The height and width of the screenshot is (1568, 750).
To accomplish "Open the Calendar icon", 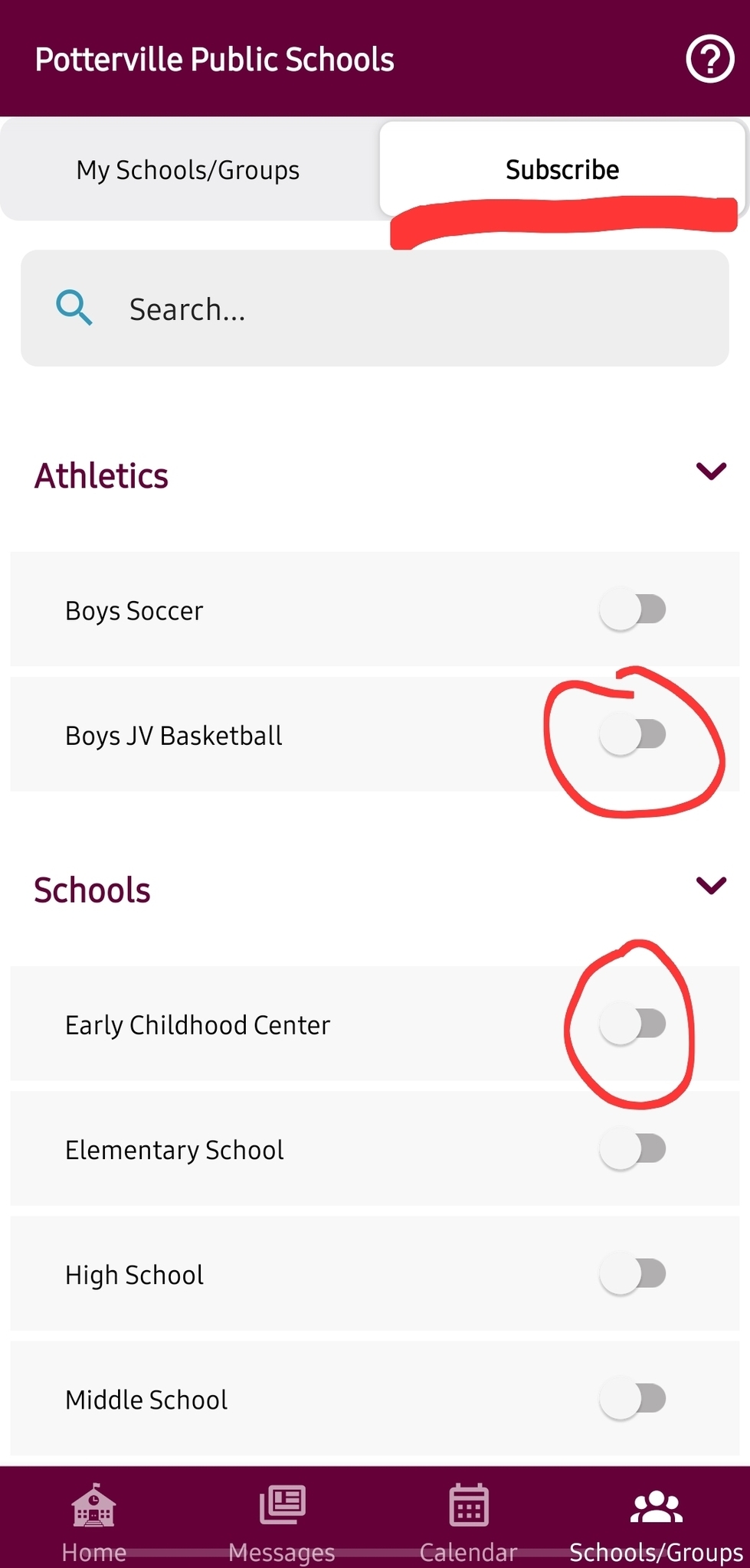I will click(x=469, y=1505).
